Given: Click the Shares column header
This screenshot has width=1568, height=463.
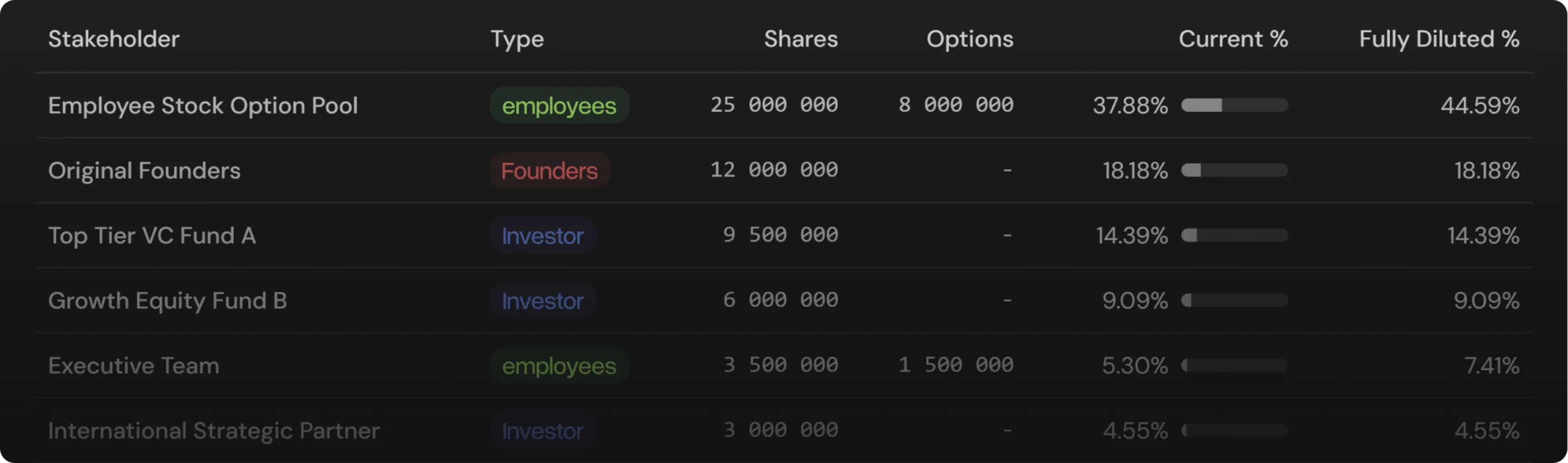Looking at the screenshot, I should point(800,39).
